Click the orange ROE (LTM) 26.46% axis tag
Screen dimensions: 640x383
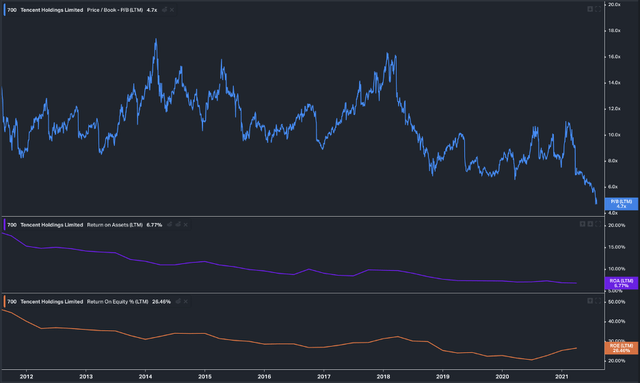pos(621,348)
